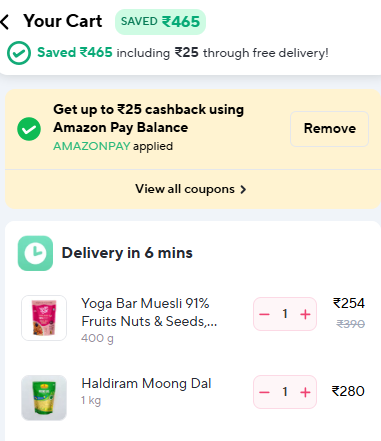This screenshot has height=441, width=381.
Task: Open the Yoga Bar Muesli product name
Action: pos(149,312)
